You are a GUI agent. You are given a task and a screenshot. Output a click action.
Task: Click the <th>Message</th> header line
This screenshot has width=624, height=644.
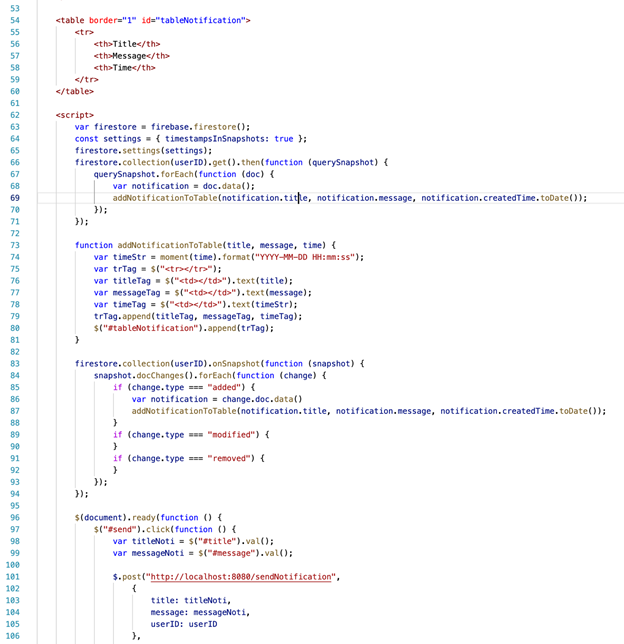click(x=132, y=56)
